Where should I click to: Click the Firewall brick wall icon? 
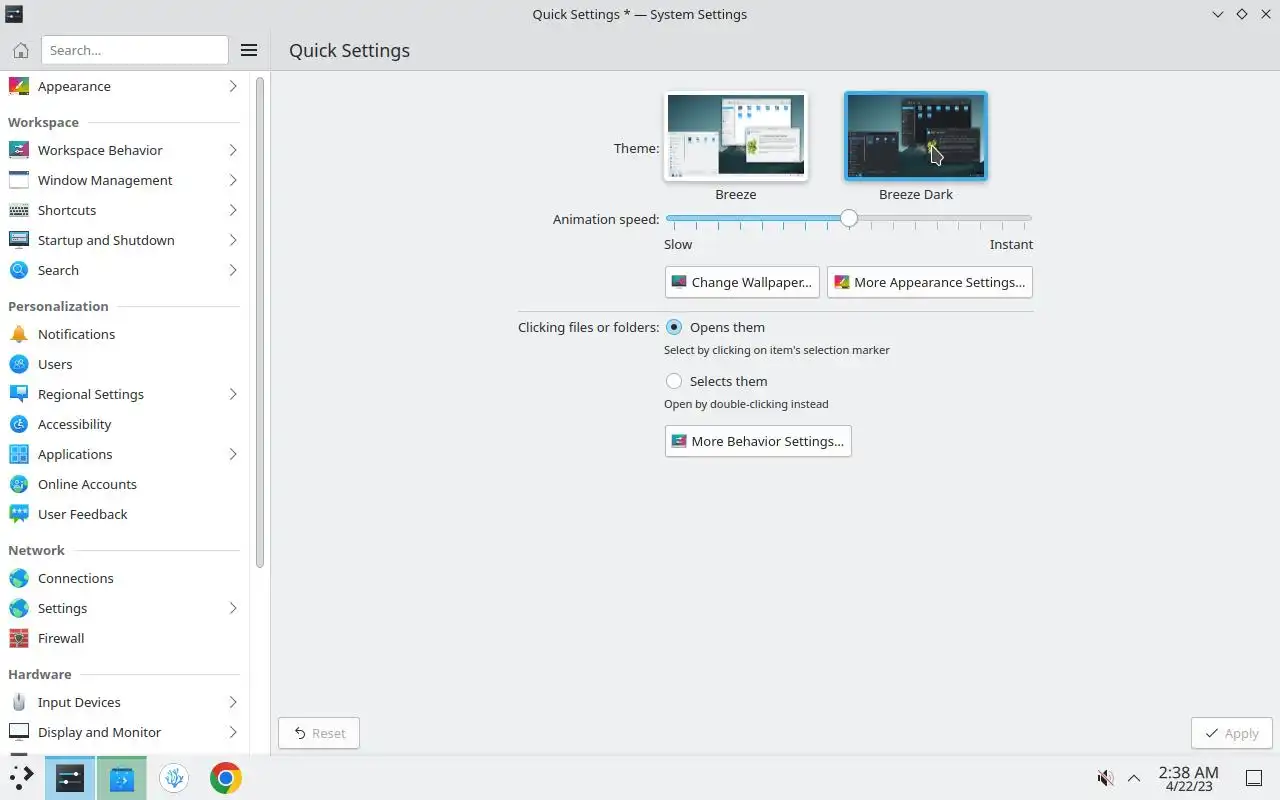18,638
